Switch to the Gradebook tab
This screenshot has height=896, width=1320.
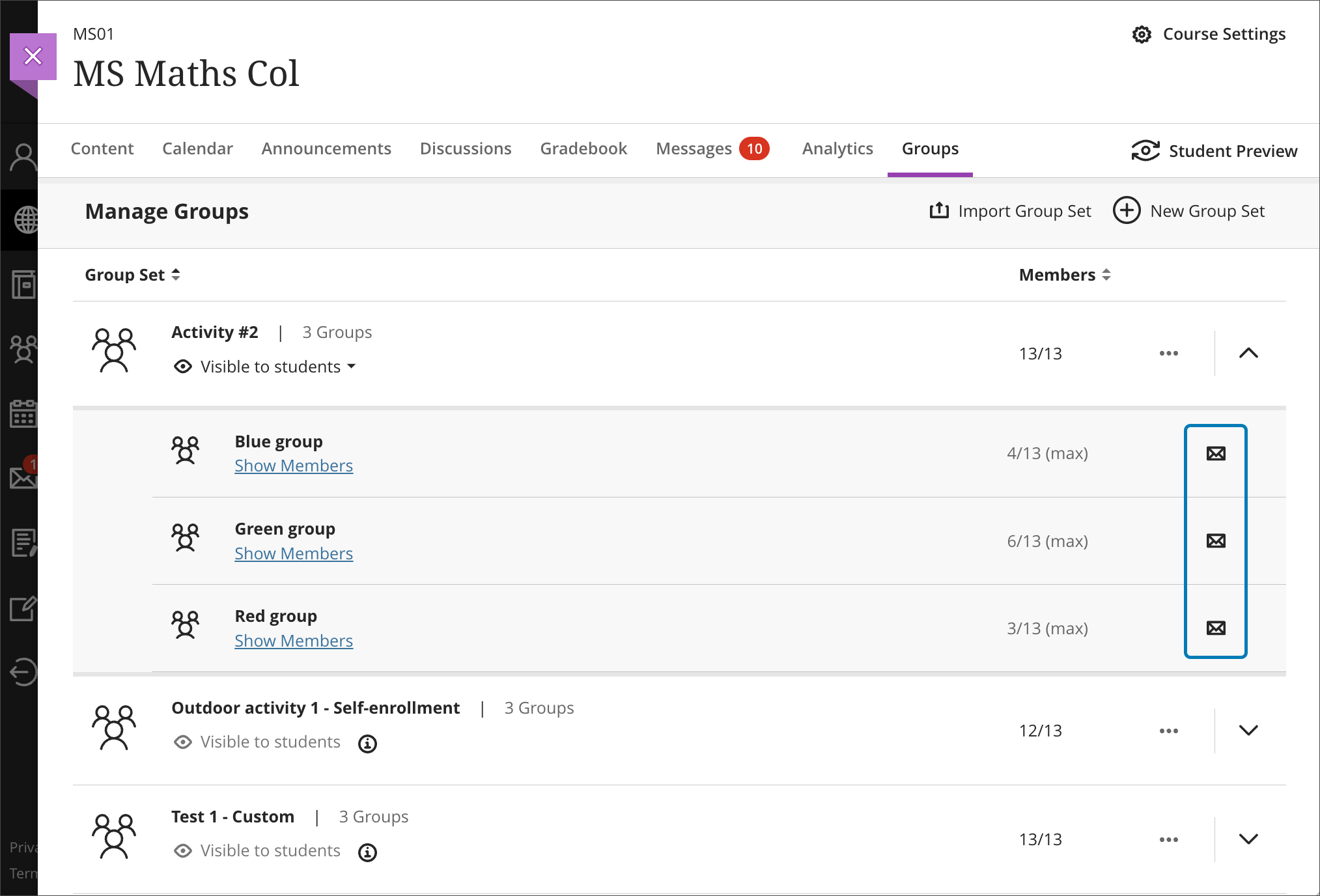[583, 148]
